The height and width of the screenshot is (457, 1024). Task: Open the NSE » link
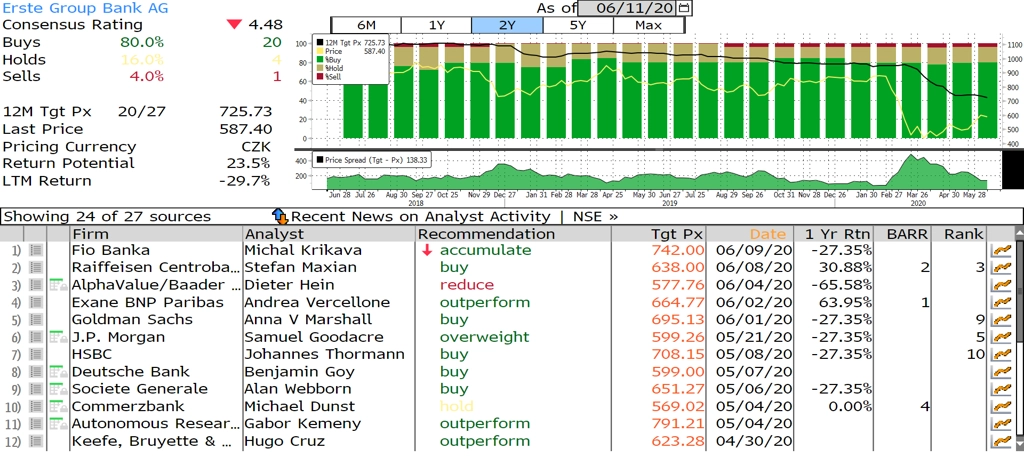(595, 216)
